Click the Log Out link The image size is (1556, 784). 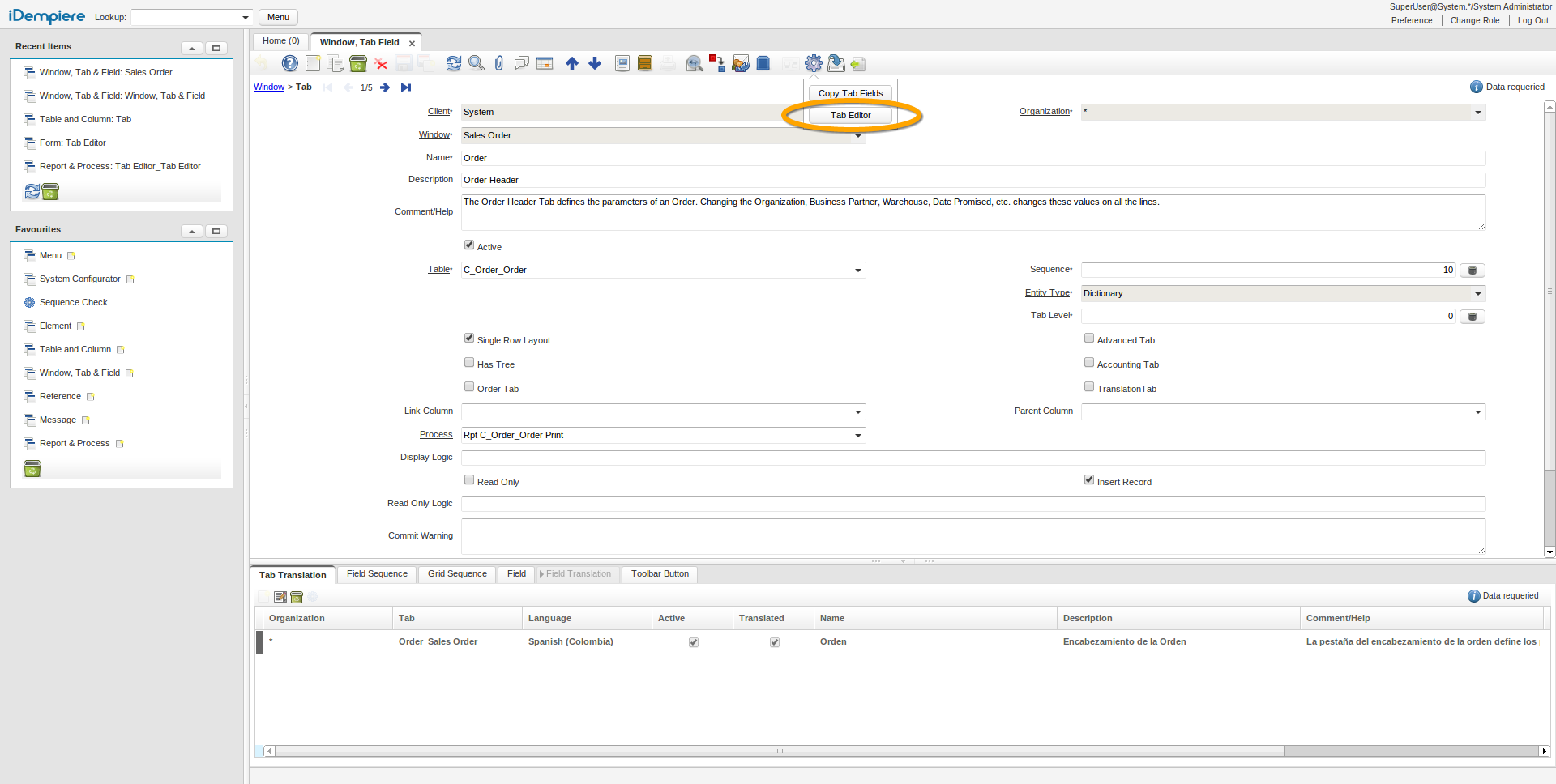point(1532,21)
